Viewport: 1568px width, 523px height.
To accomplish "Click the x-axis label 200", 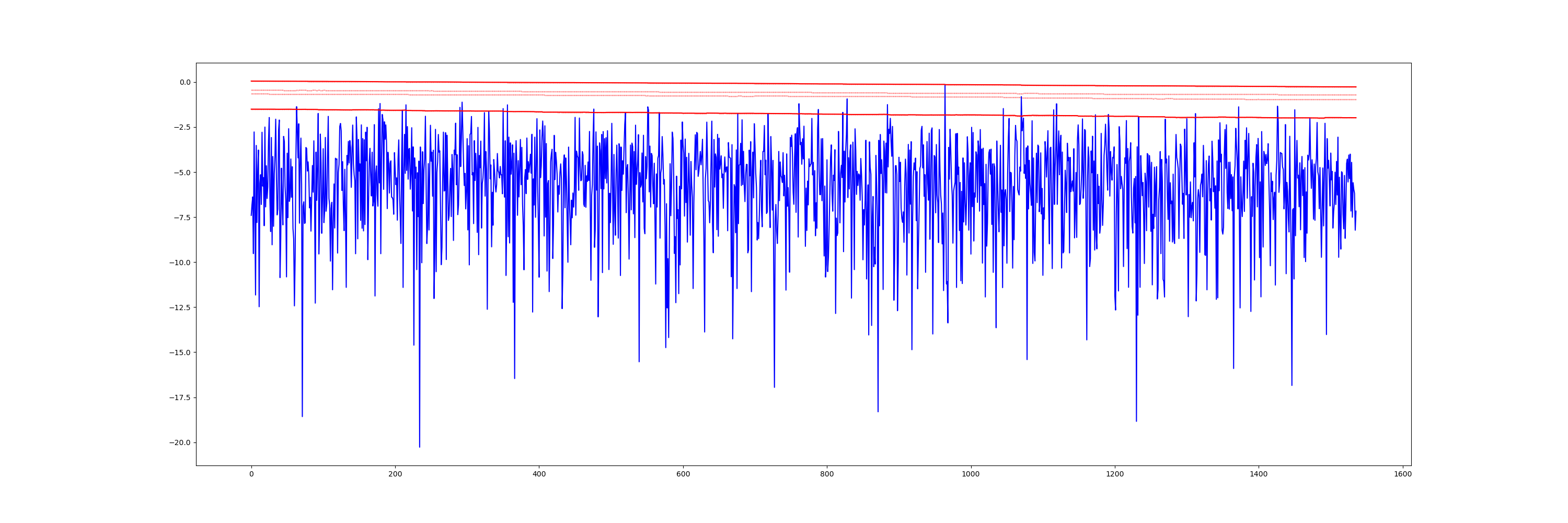I will point(395,474).
